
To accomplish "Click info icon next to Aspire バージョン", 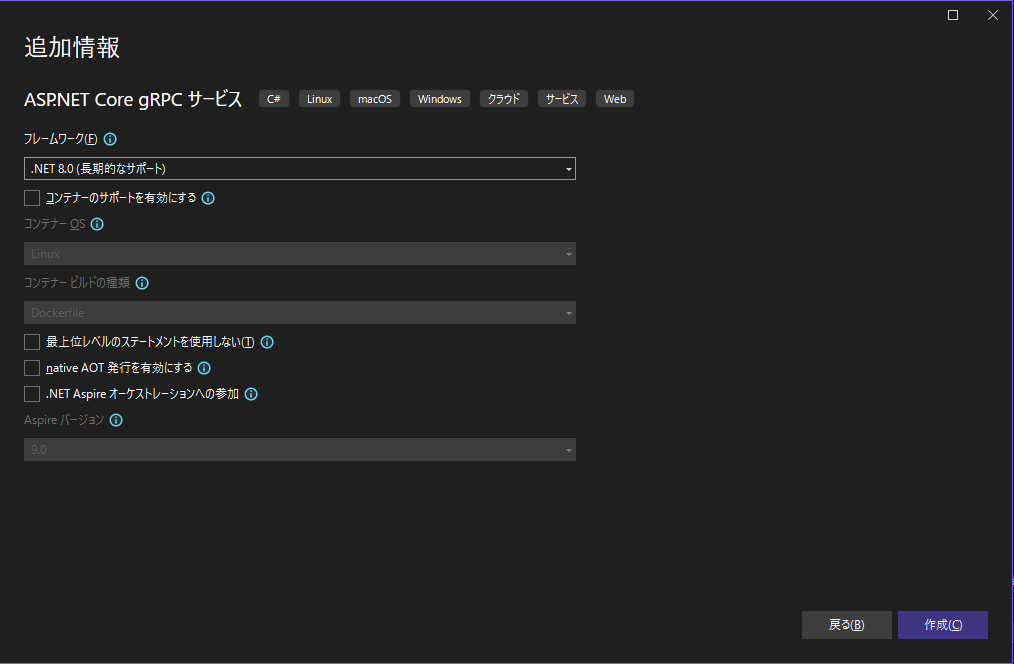I will point(116,420).
